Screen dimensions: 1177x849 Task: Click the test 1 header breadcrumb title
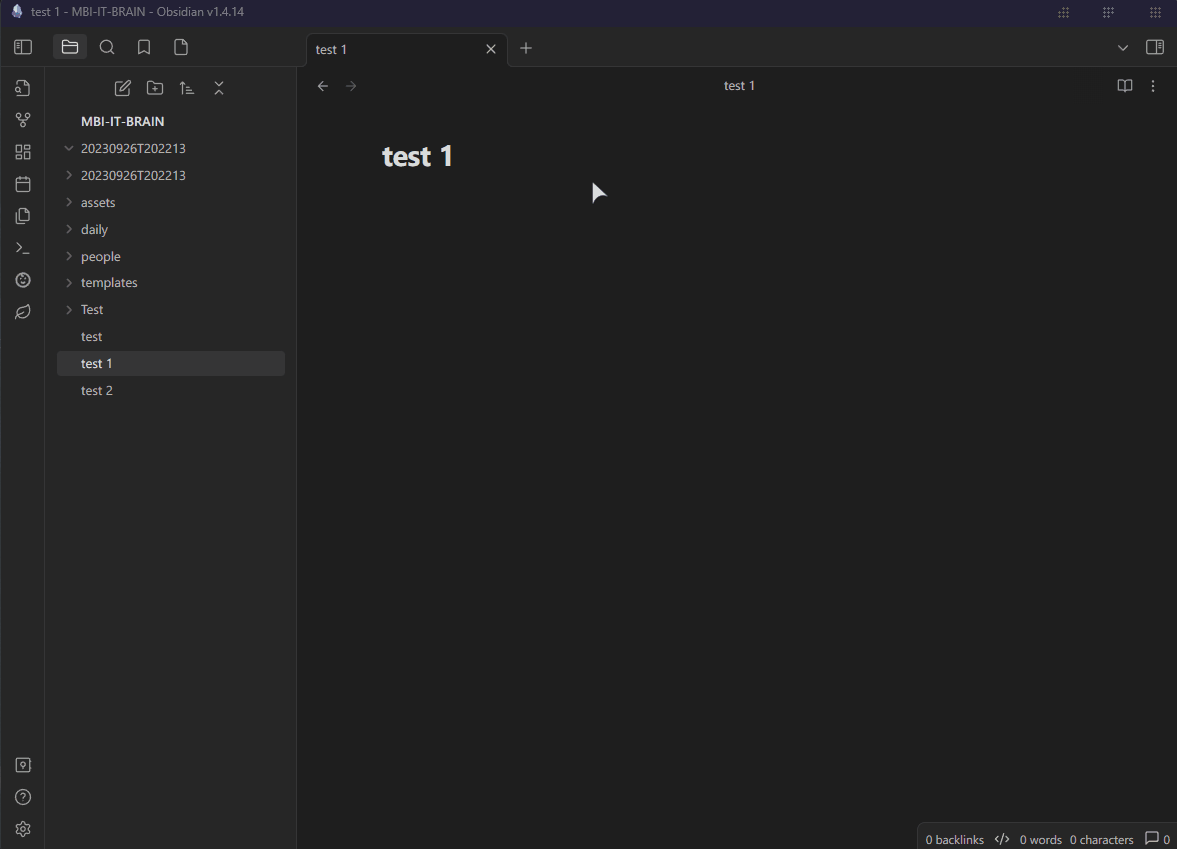[739, 86]
